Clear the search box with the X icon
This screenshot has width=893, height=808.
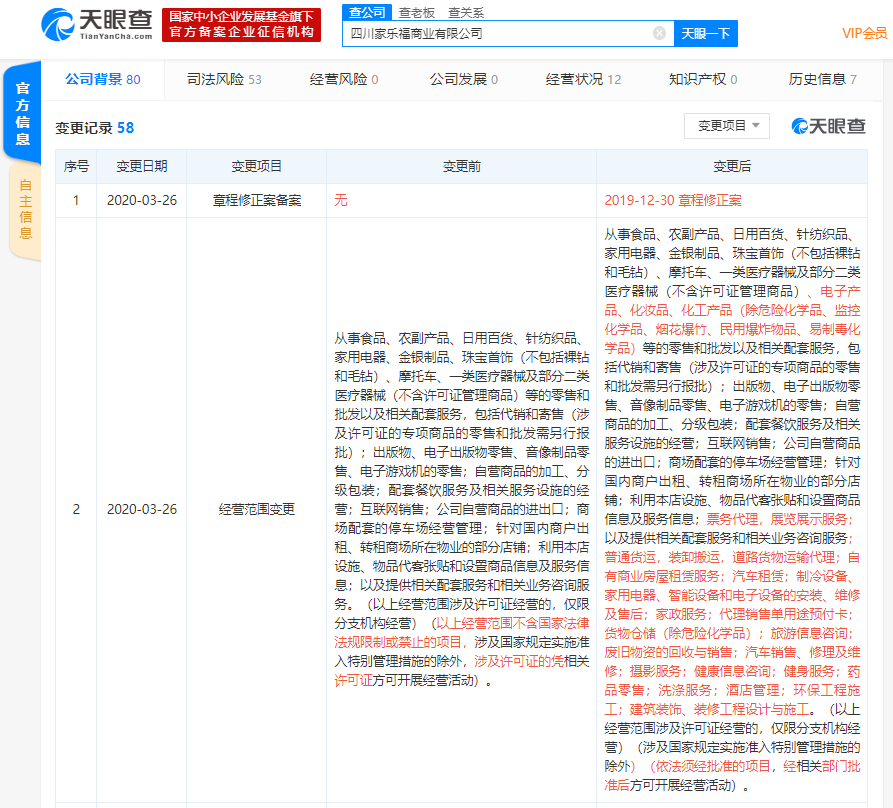click(659, 33)
